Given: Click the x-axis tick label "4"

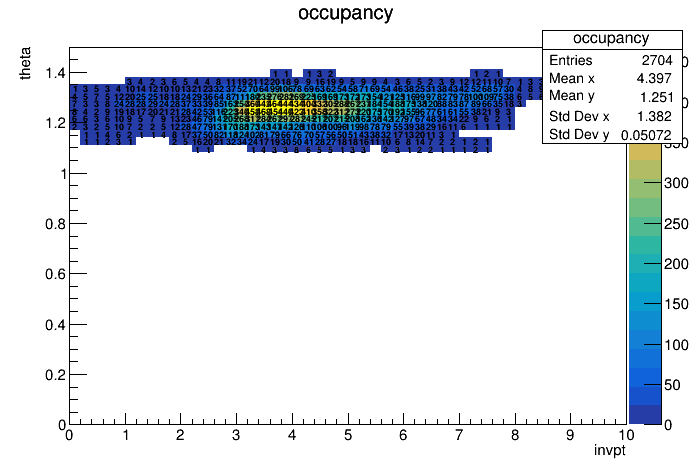Looking at the screenshot, I should click(x=292, y=435).
